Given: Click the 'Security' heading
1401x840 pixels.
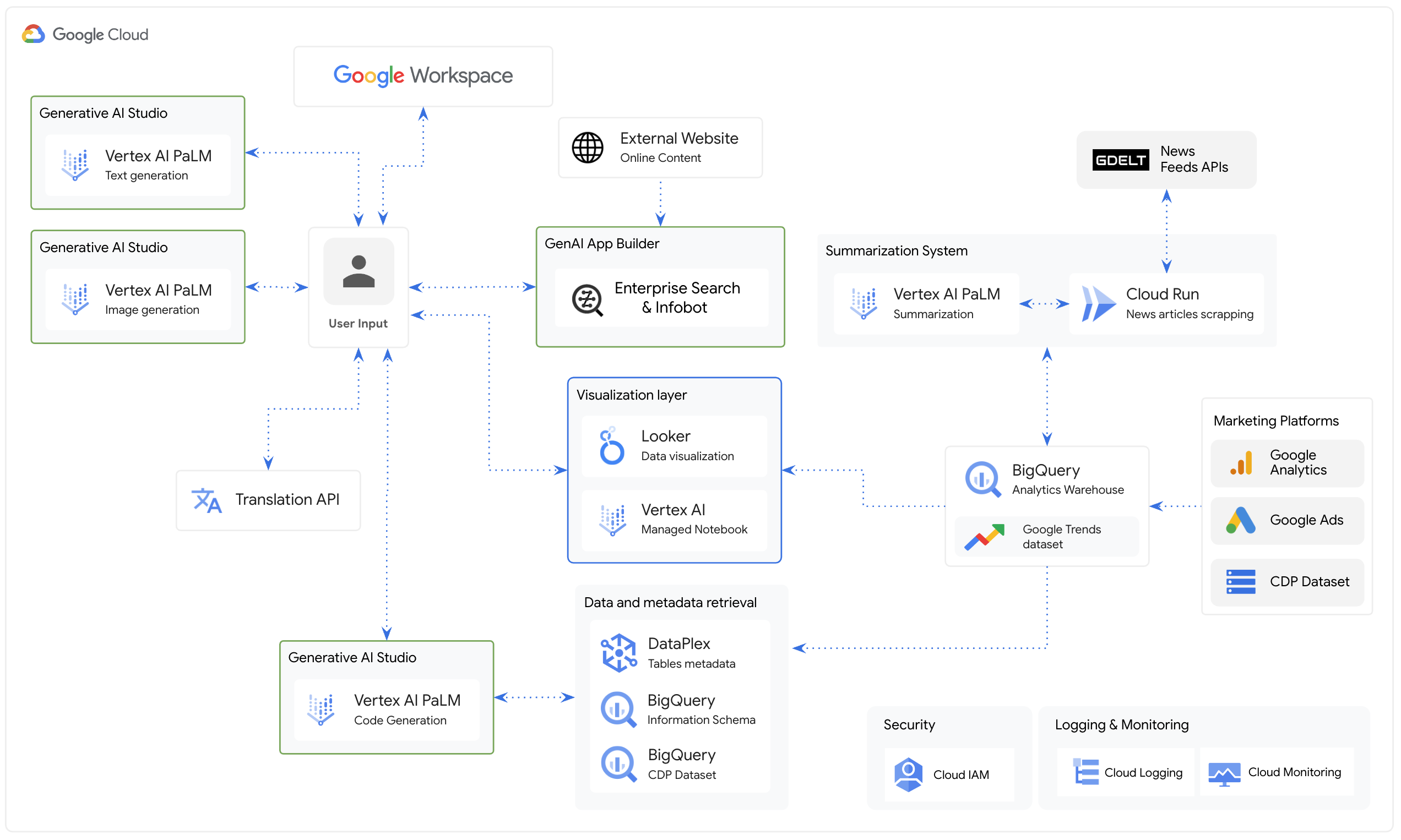Looking at the screenshot, I should [x=909, y=725].
